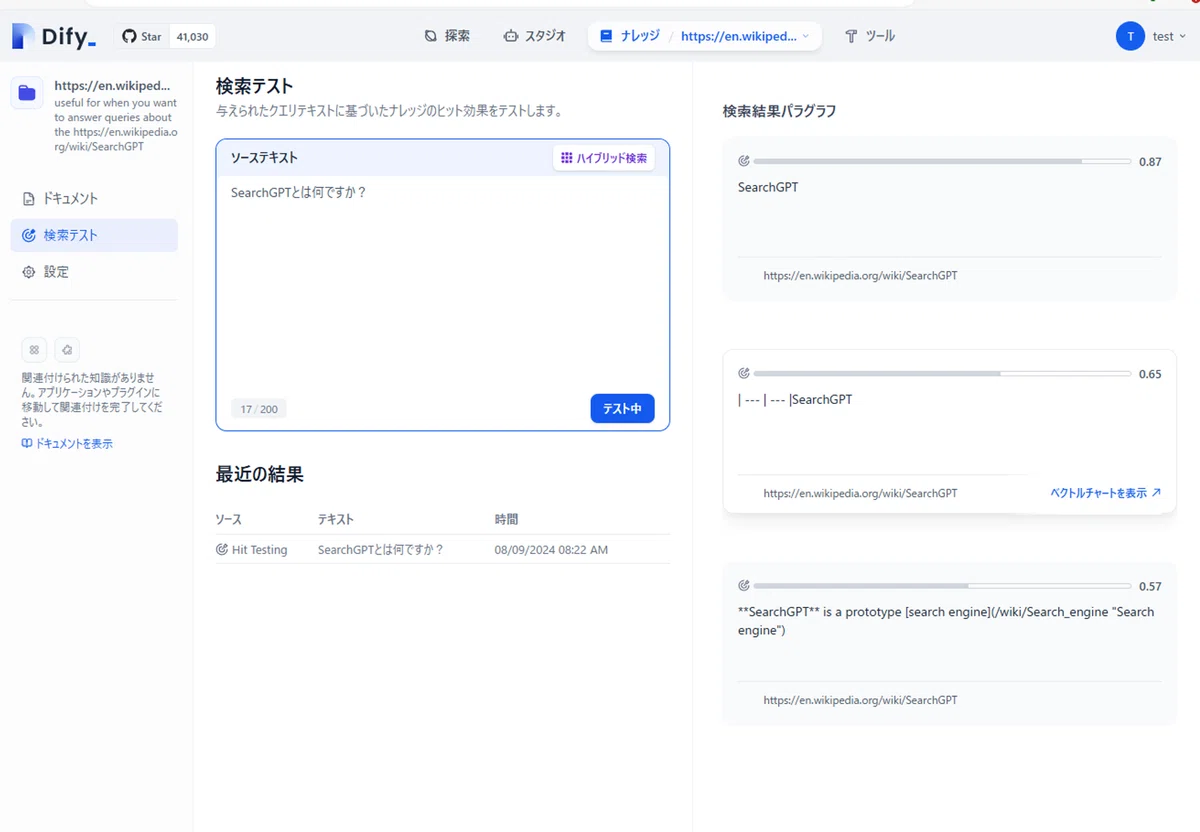Click the 0.87 score progress bar

pyautogui.click(x=942, y=161)
